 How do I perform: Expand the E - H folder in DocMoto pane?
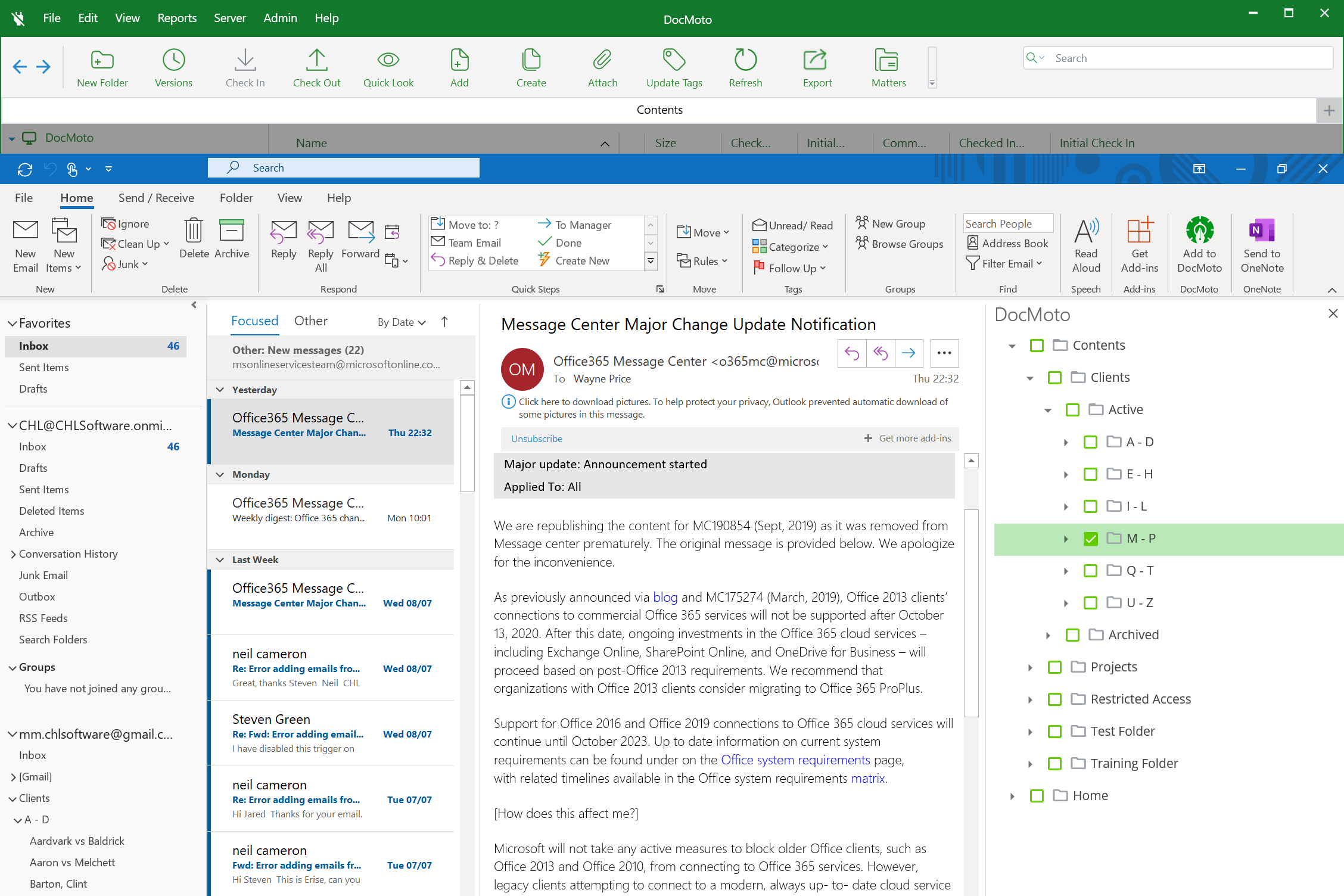click(1066, 474)
